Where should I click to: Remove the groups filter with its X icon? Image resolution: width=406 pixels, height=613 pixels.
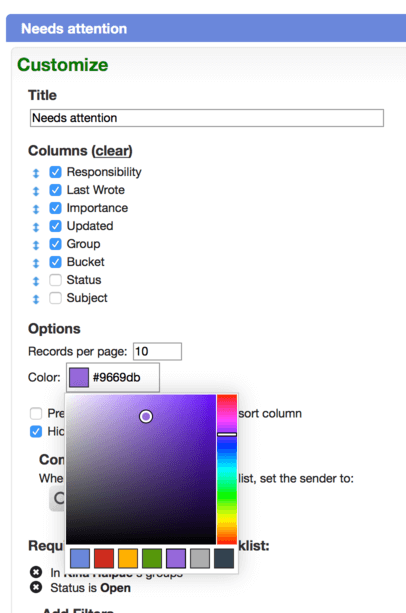pyautogui.click(x=36, y=572)
